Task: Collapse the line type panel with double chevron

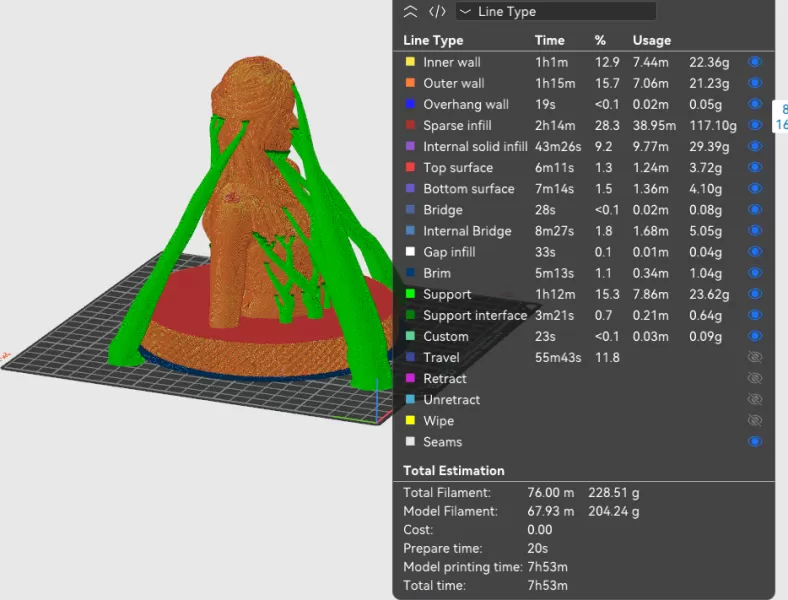Action: coord(410,12)
